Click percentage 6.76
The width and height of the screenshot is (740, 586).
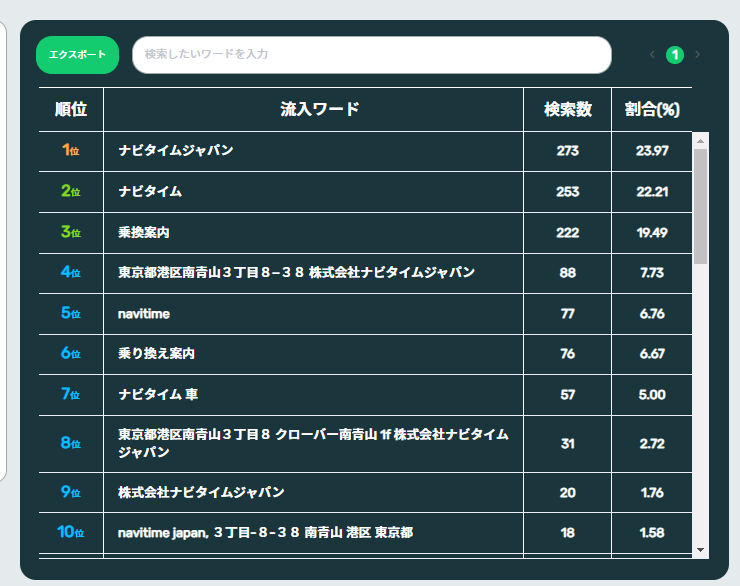[652, 314]
